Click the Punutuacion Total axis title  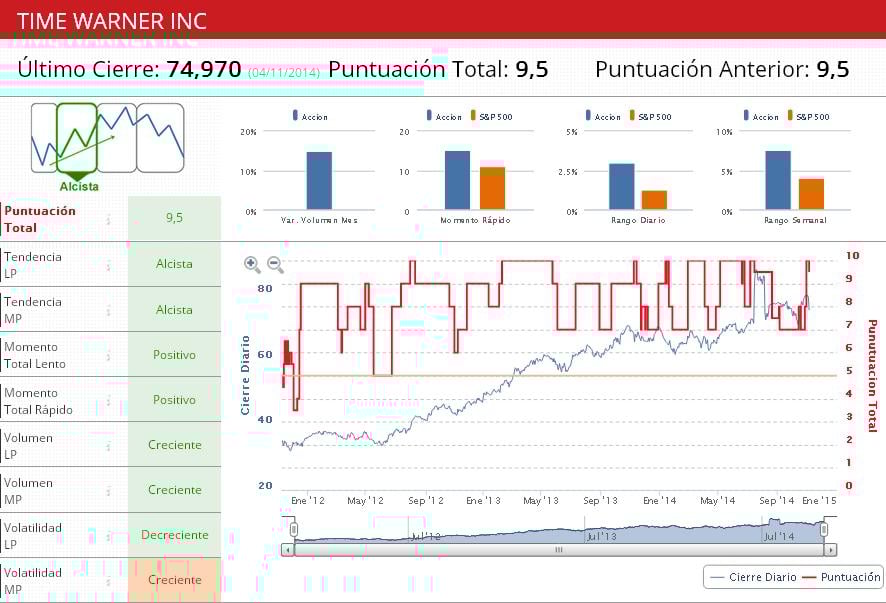pyautogui.click(x=873, y=376)
